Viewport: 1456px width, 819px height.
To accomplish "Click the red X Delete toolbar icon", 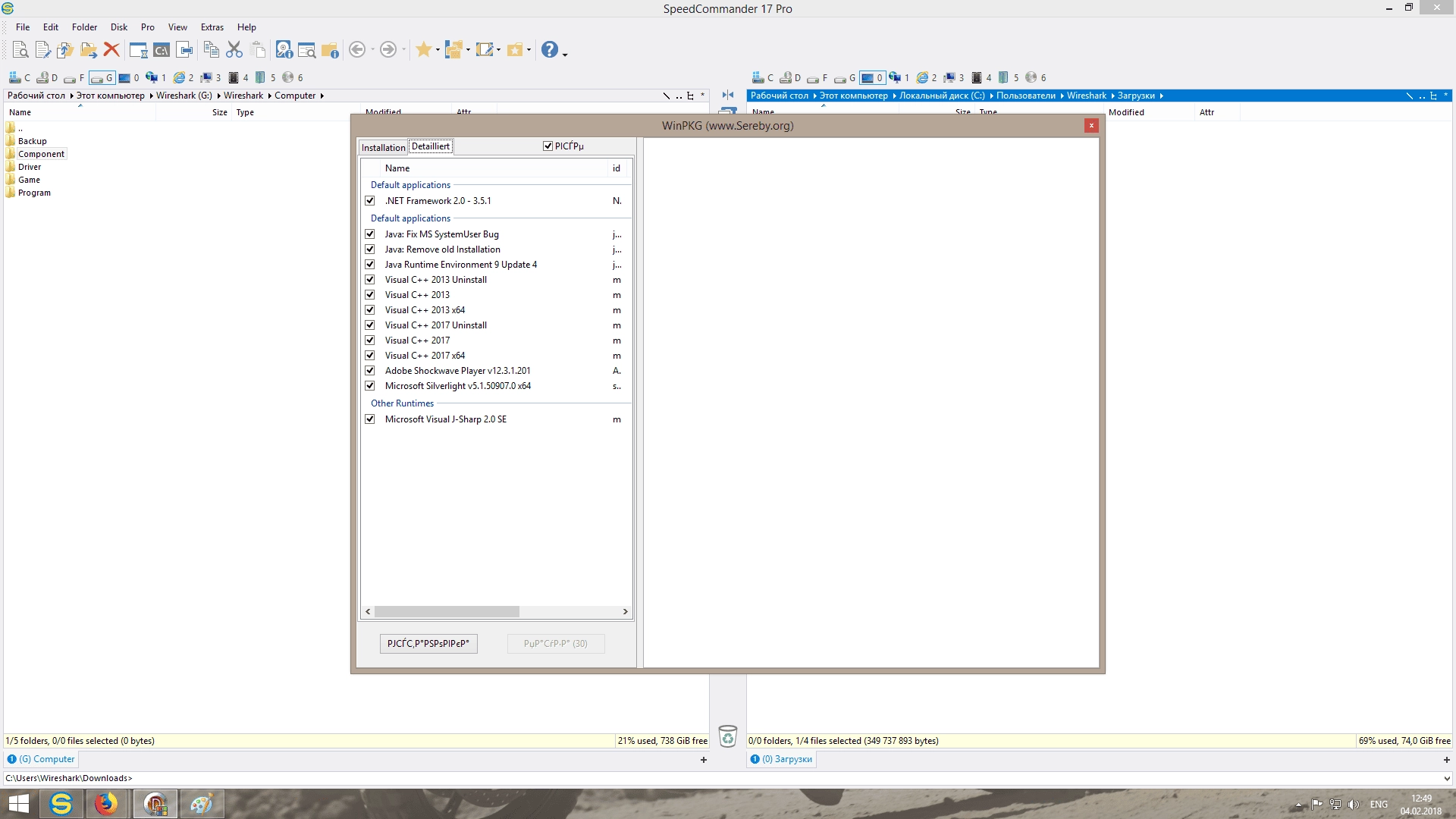I will pyautogui.click(x=111, y=50).
